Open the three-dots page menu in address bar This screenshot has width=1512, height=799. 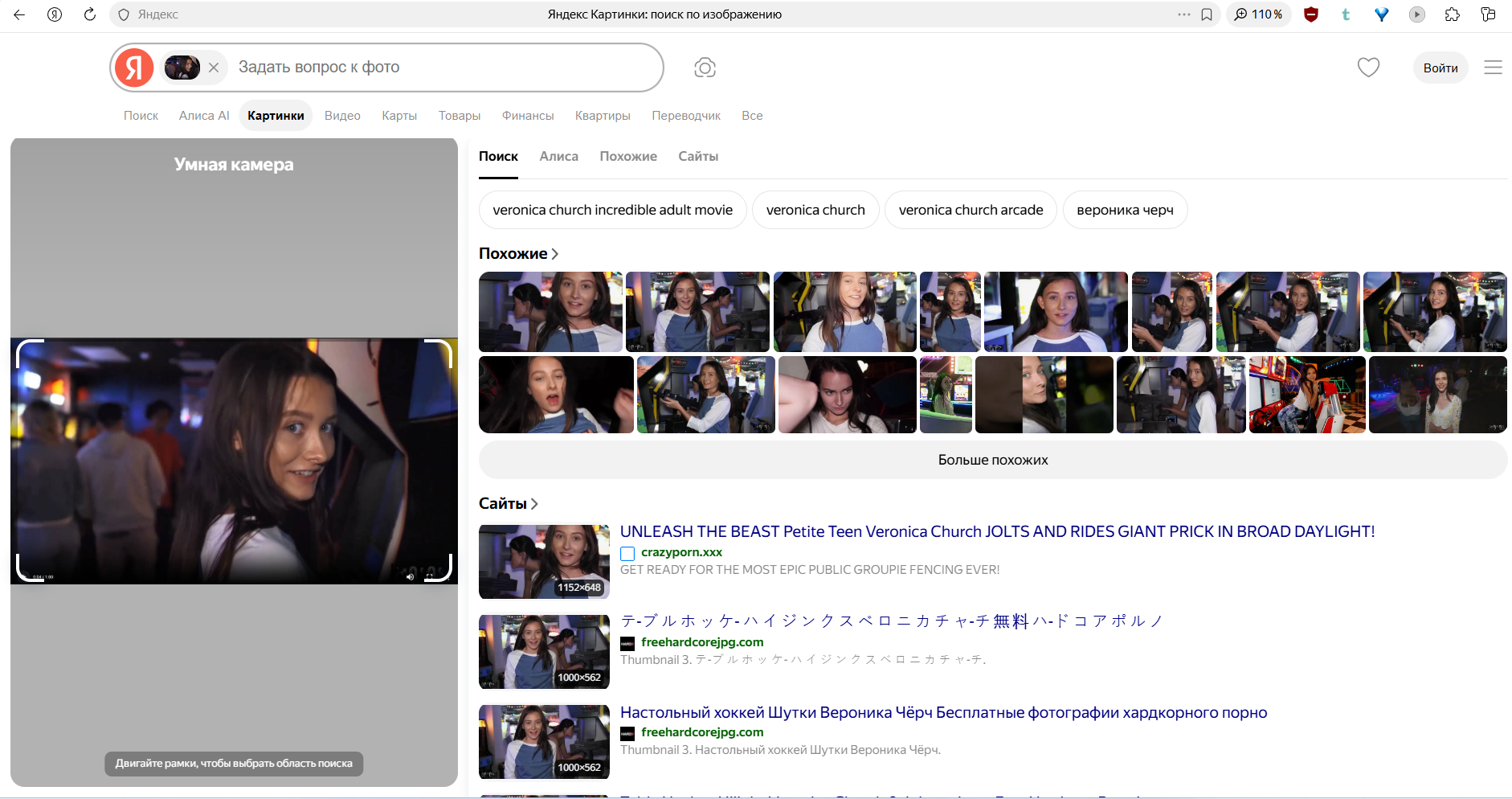click(1183, 14)
